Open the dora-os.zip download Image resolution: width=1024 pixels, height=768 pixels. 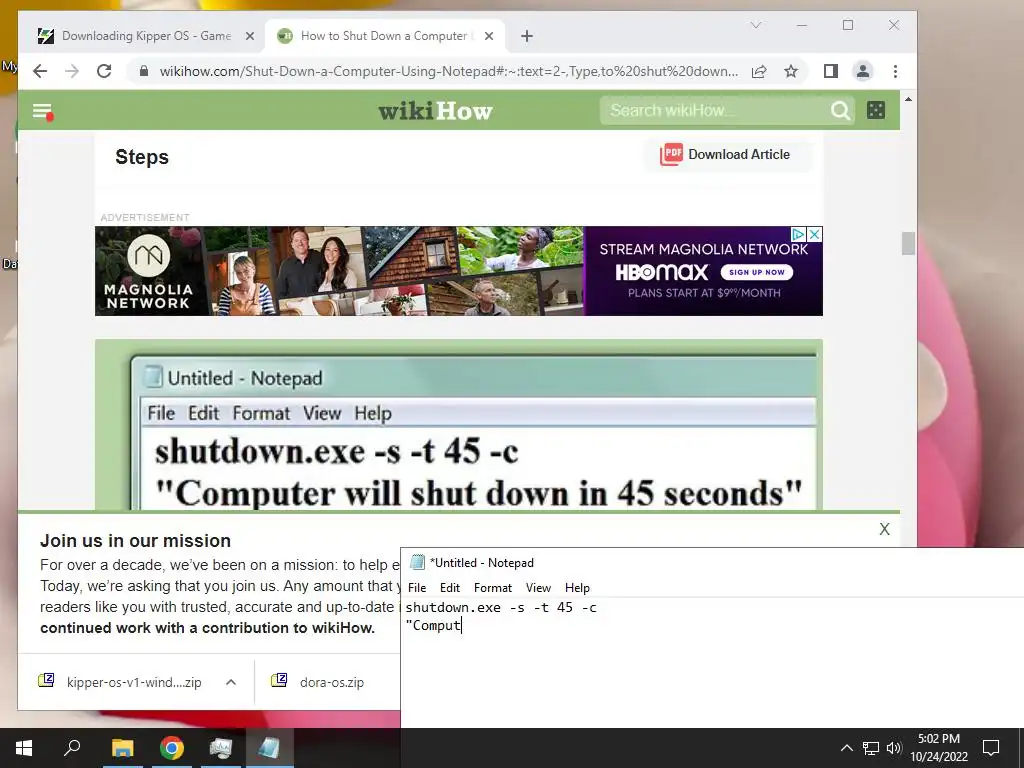pos(318,682)
